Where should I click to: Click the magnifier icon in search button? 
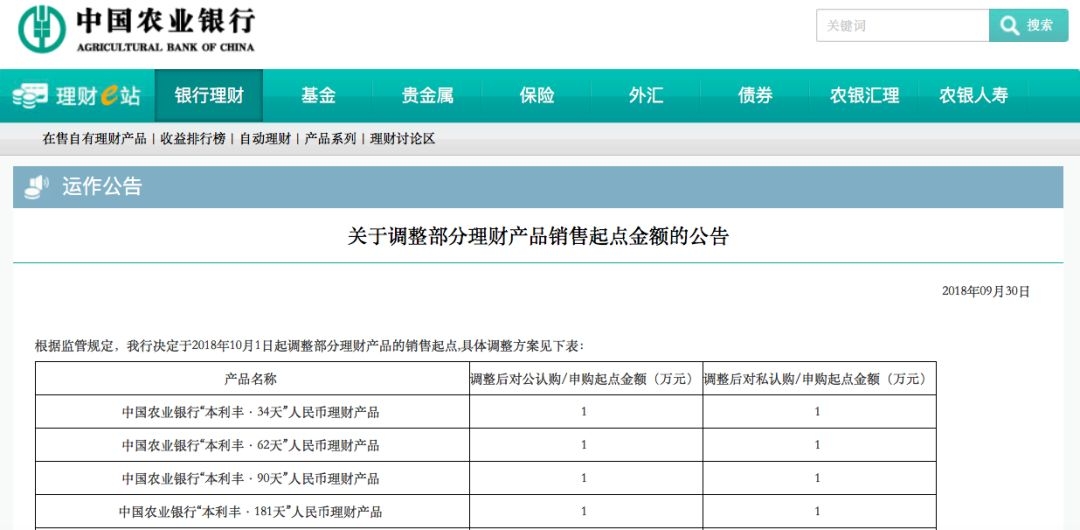(x=1010, y=26)
